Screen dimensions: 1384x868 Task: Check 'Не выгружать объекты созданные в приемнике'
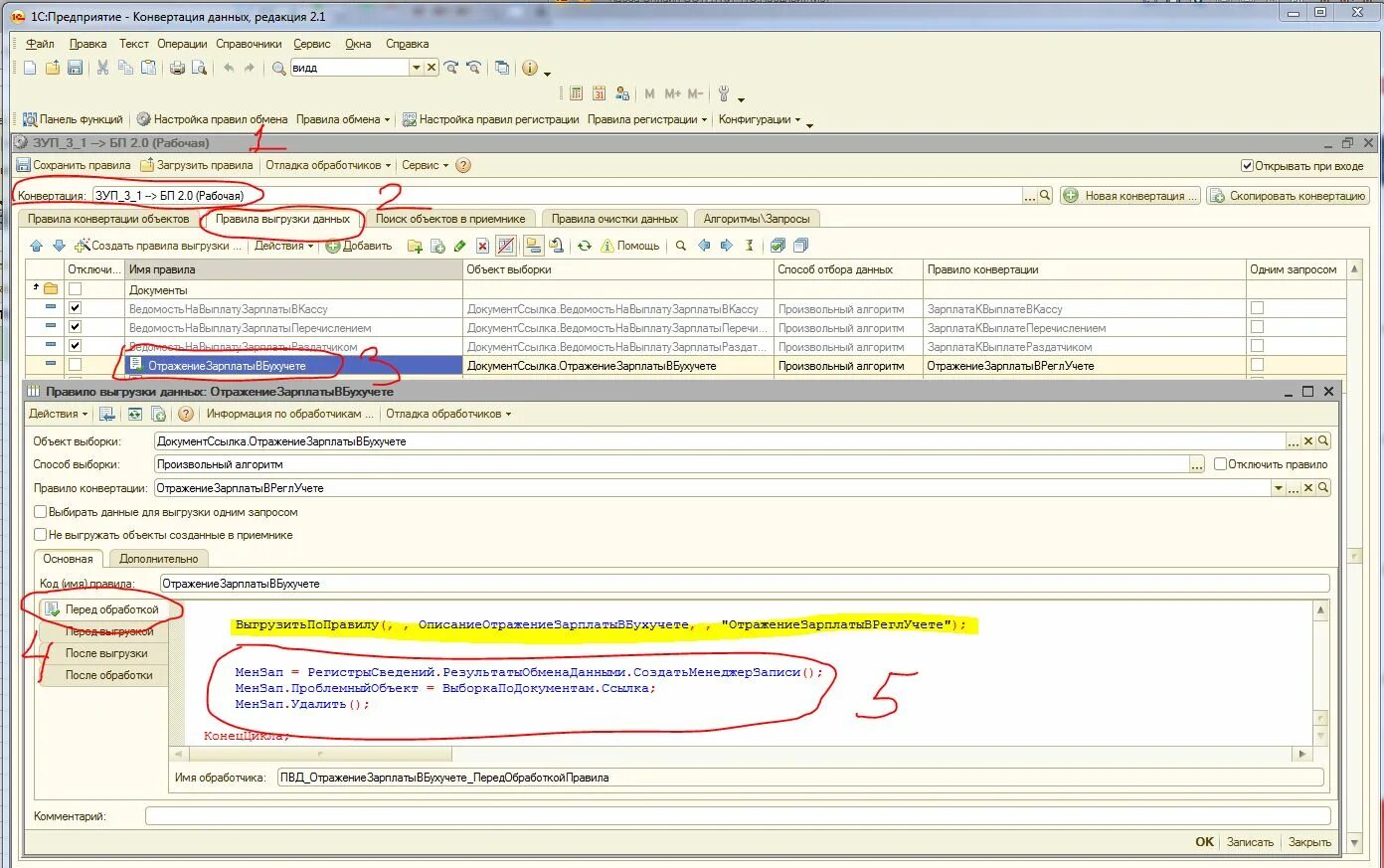[x=41, y=535]
